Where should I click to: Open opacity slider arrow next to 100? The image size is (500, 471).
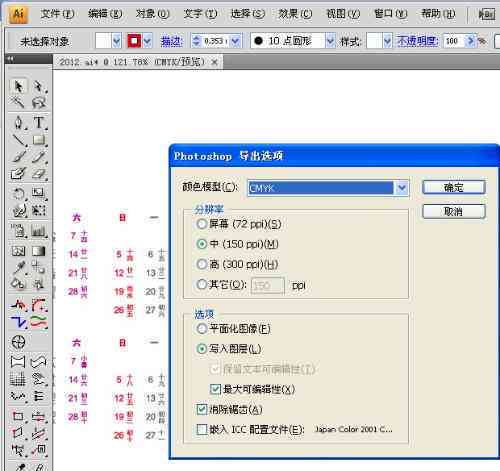pos(470,41)
